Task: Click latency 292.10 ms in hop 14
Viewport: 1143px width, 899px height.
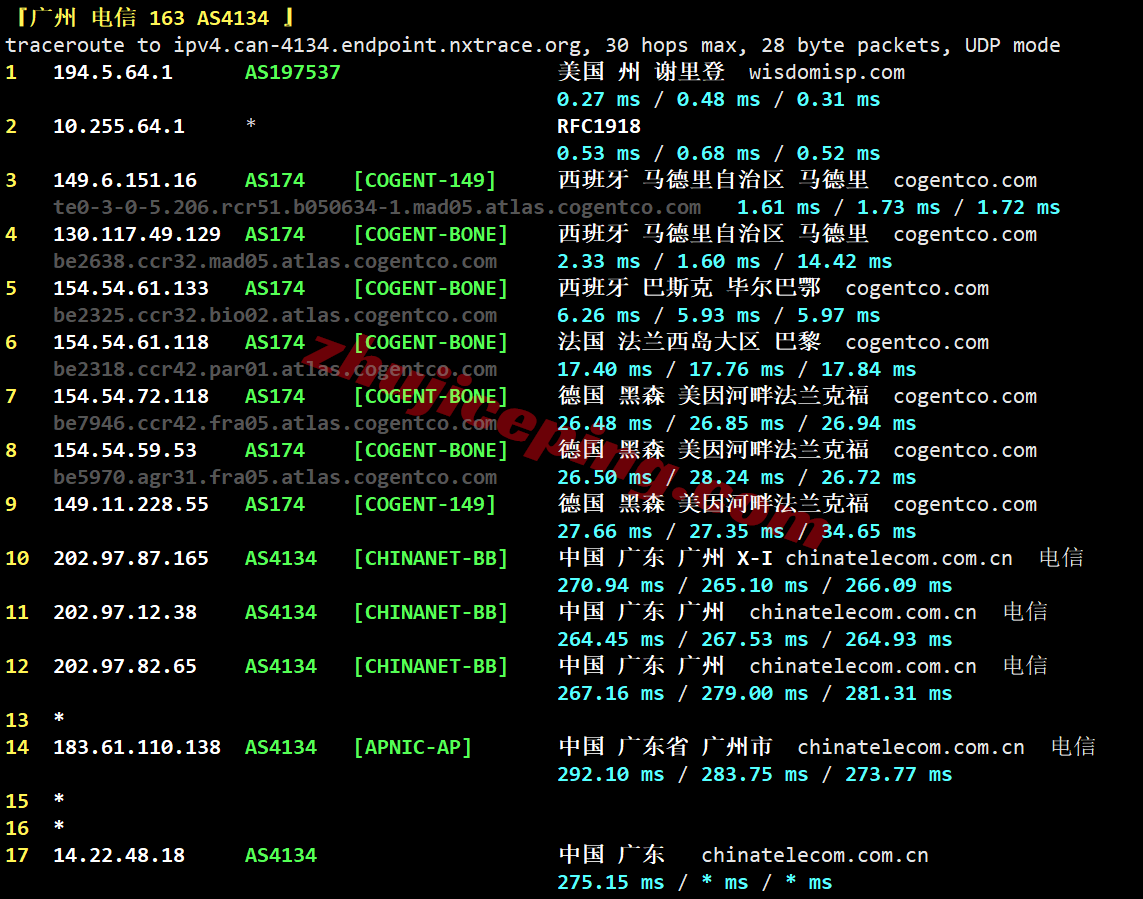Action: click(x=611, y=774)
